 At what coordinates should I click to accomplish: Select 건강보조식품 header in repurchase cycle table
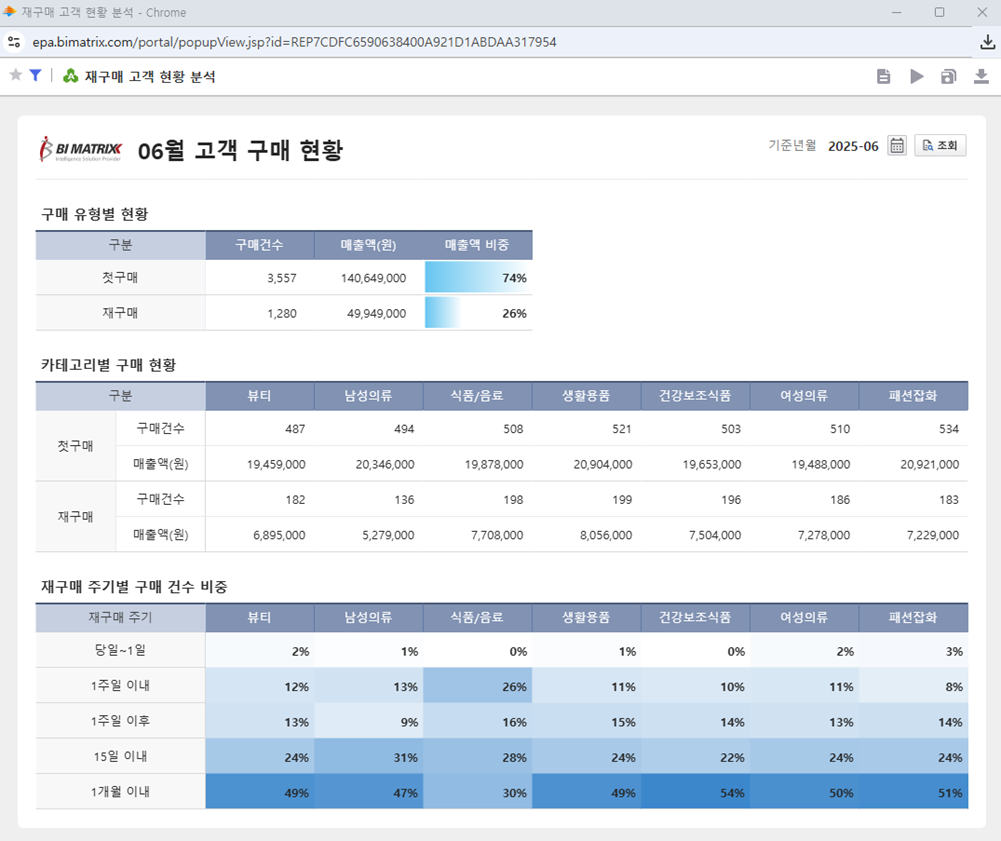695,617
